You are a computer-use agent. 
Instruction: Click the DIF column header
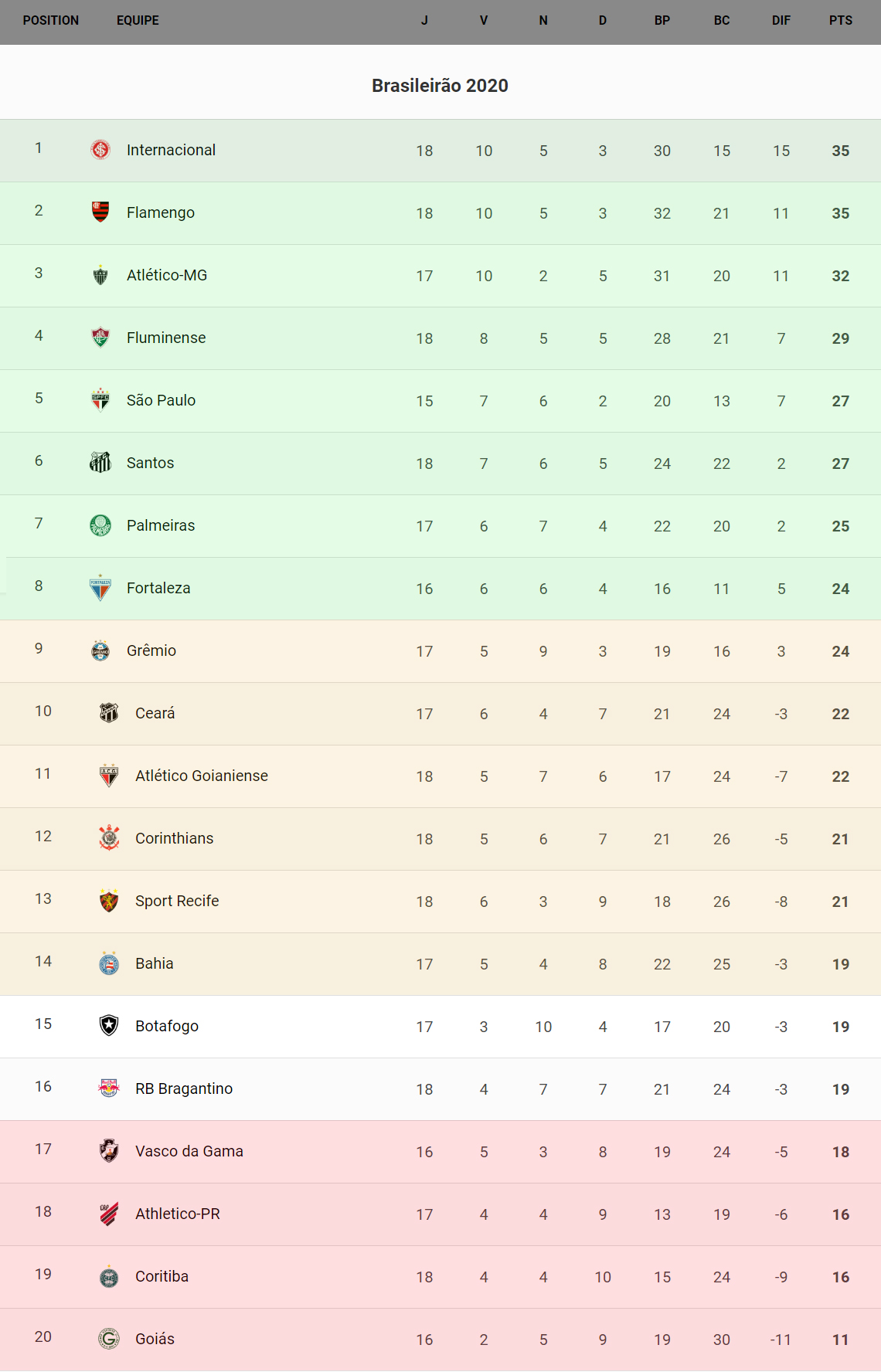(781, 21)
